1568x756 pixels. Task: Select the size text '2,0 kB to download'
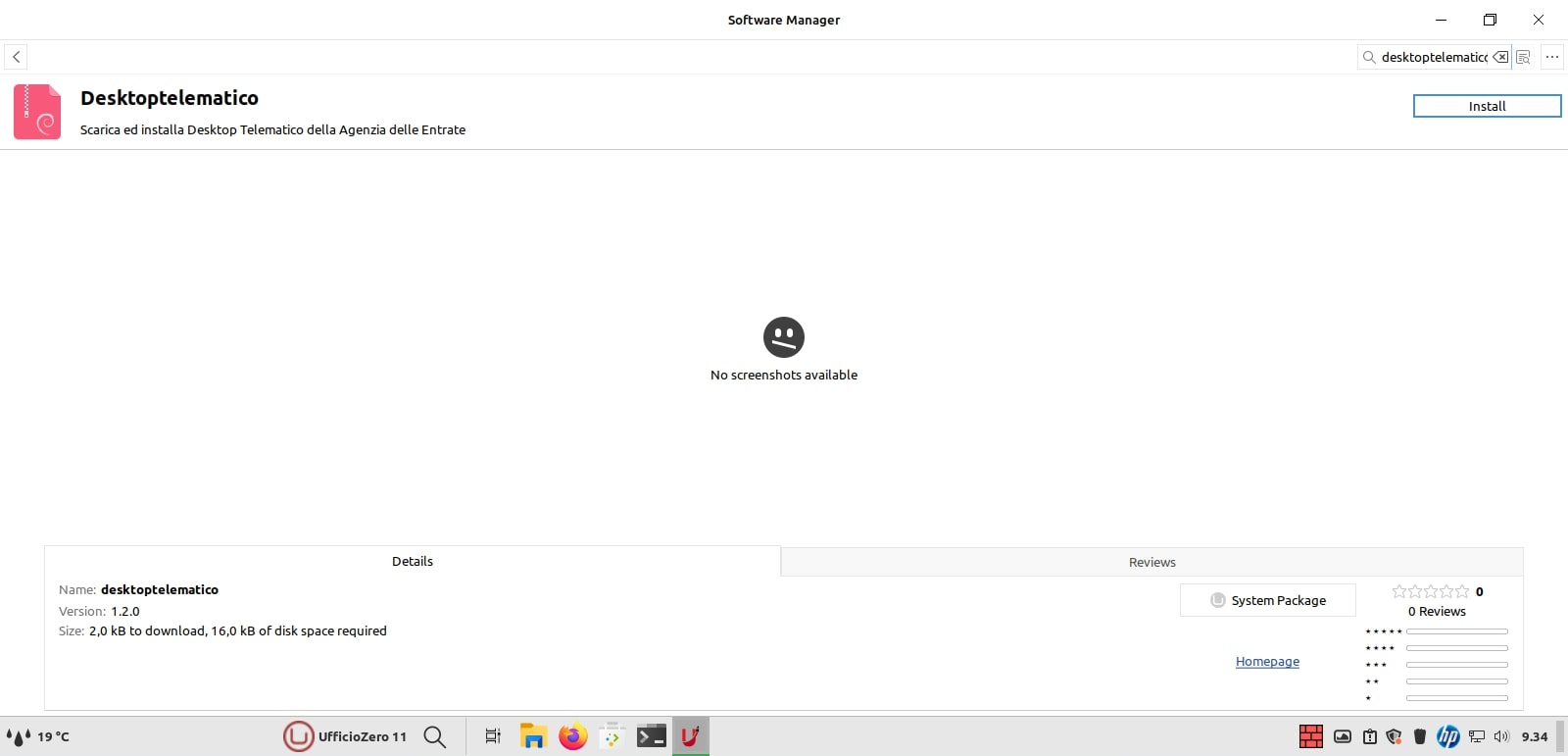[147, 630]
